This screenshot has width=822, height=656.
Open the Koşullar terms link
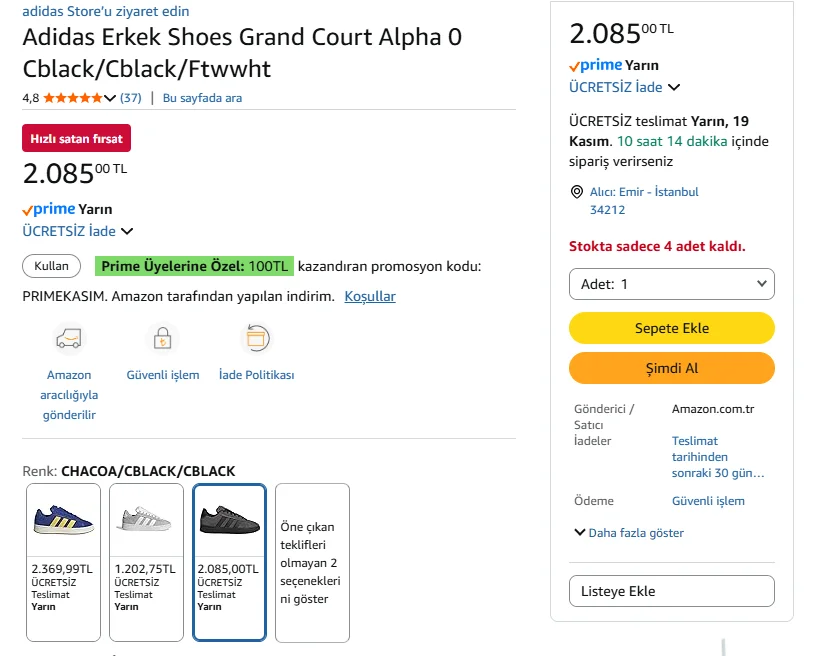(370, 296)
